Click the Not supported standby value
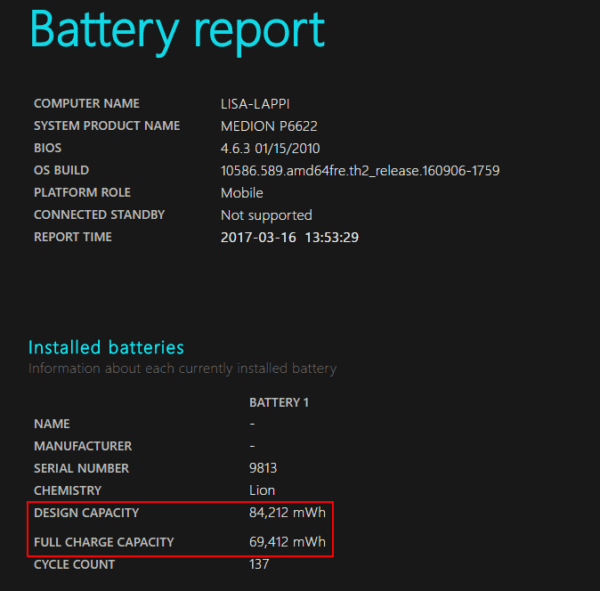The height and width of the screenshot is (591, 600). click(266, 215)
